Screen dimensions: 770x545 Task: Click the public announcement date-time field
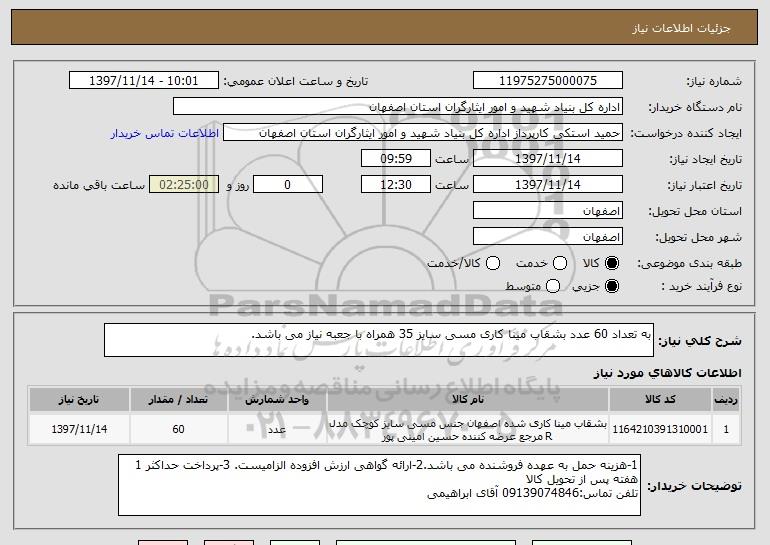click(x=144, y=81)
